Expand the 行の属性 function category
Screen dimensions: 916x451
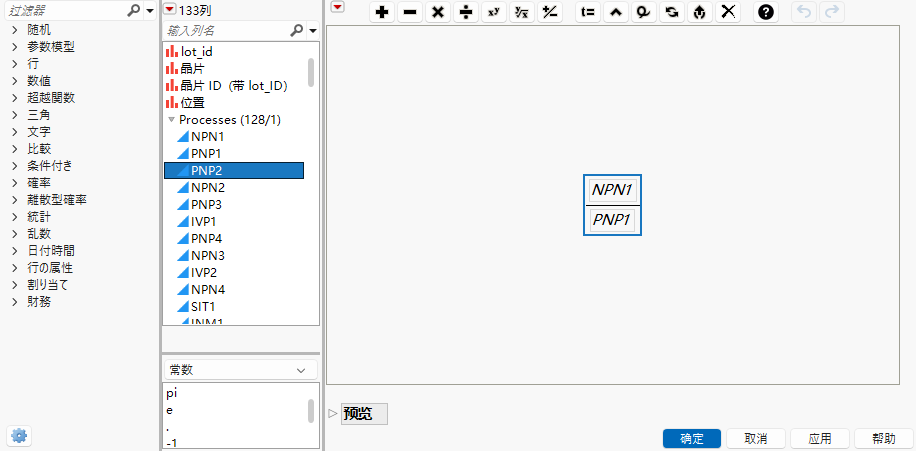15,268
